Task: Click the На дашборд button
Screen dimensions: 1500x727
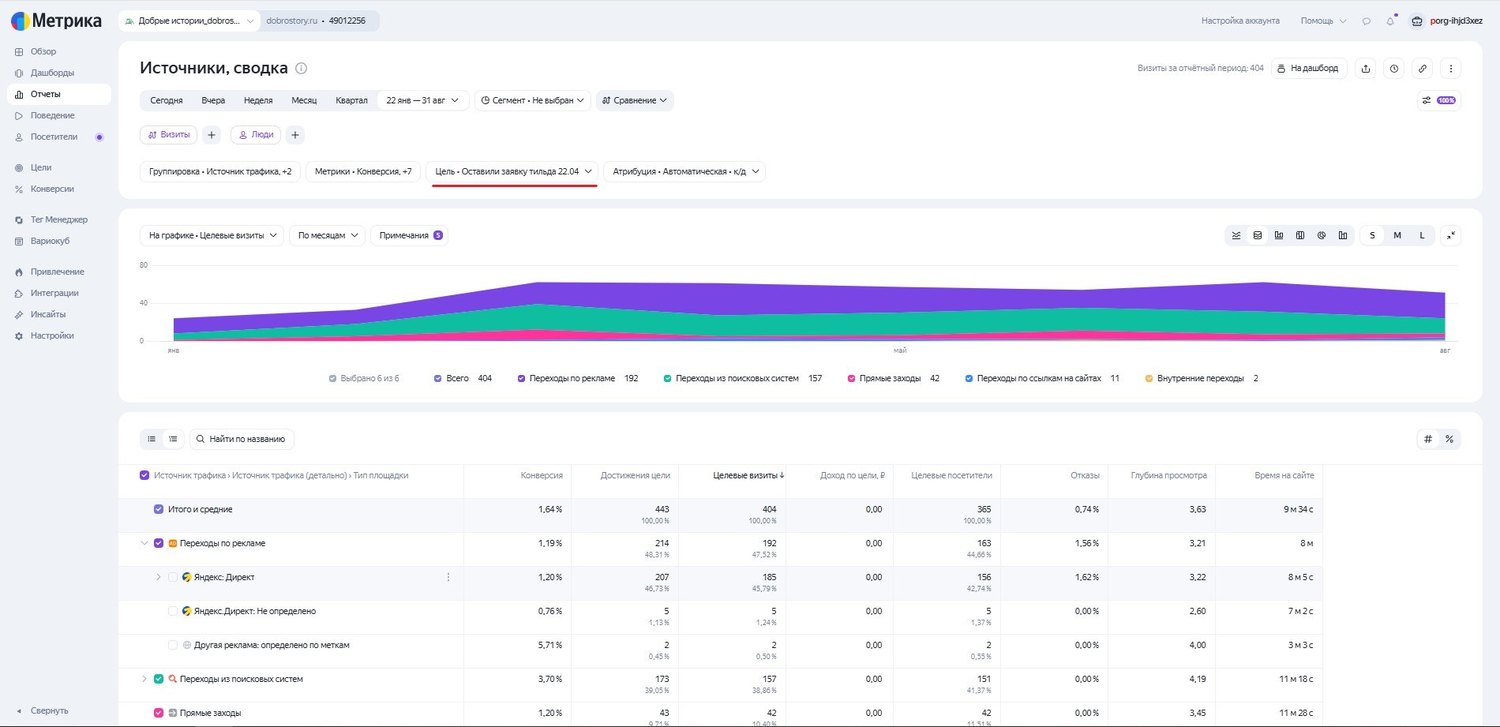Action: tap(1309, 68)
